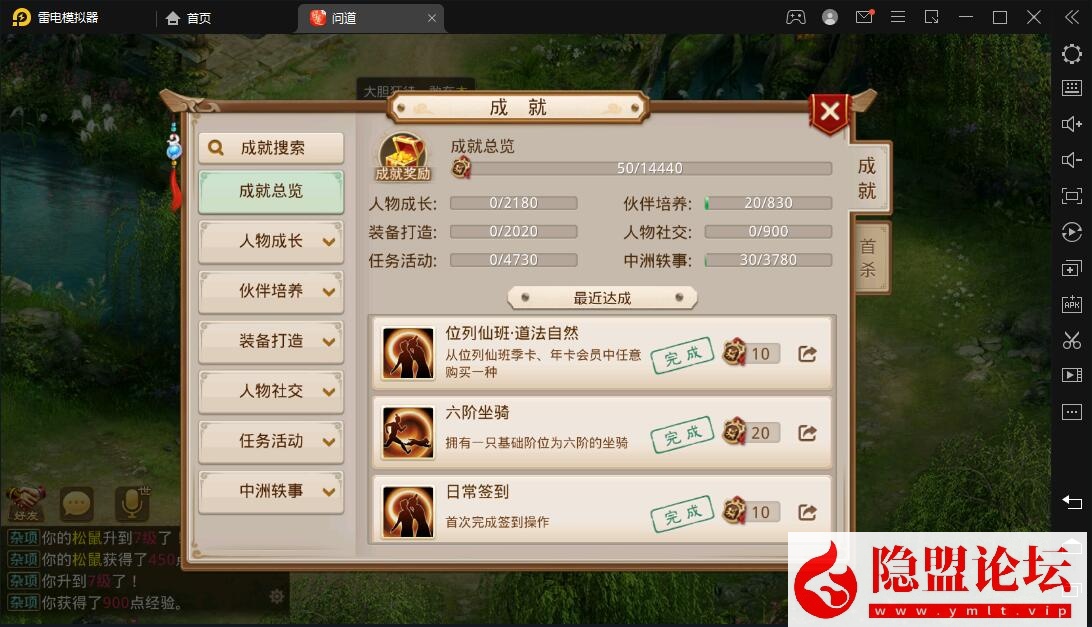Viewport: 1092px width, 627px height.
Task: Expand the 装备打造 category
Action: pyautogui.click(x=271, y=341)
